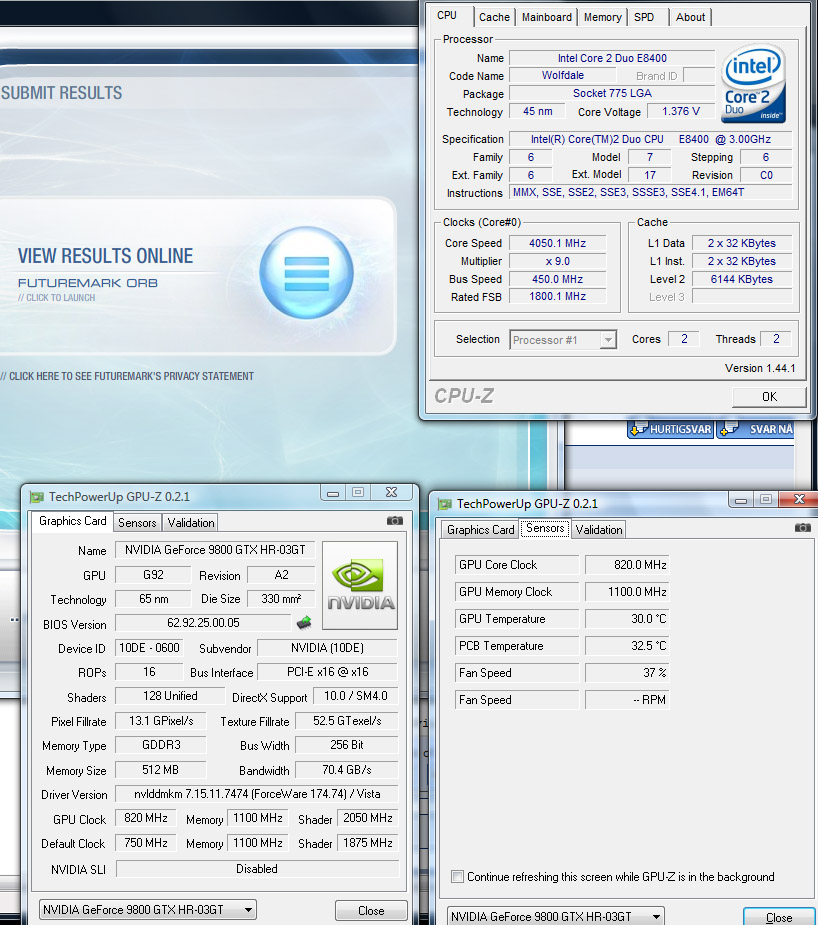Screen dimensions: 818x925
Task: Open the Mainboard tab in CPU-Z
Action: (x=547, y=17)
